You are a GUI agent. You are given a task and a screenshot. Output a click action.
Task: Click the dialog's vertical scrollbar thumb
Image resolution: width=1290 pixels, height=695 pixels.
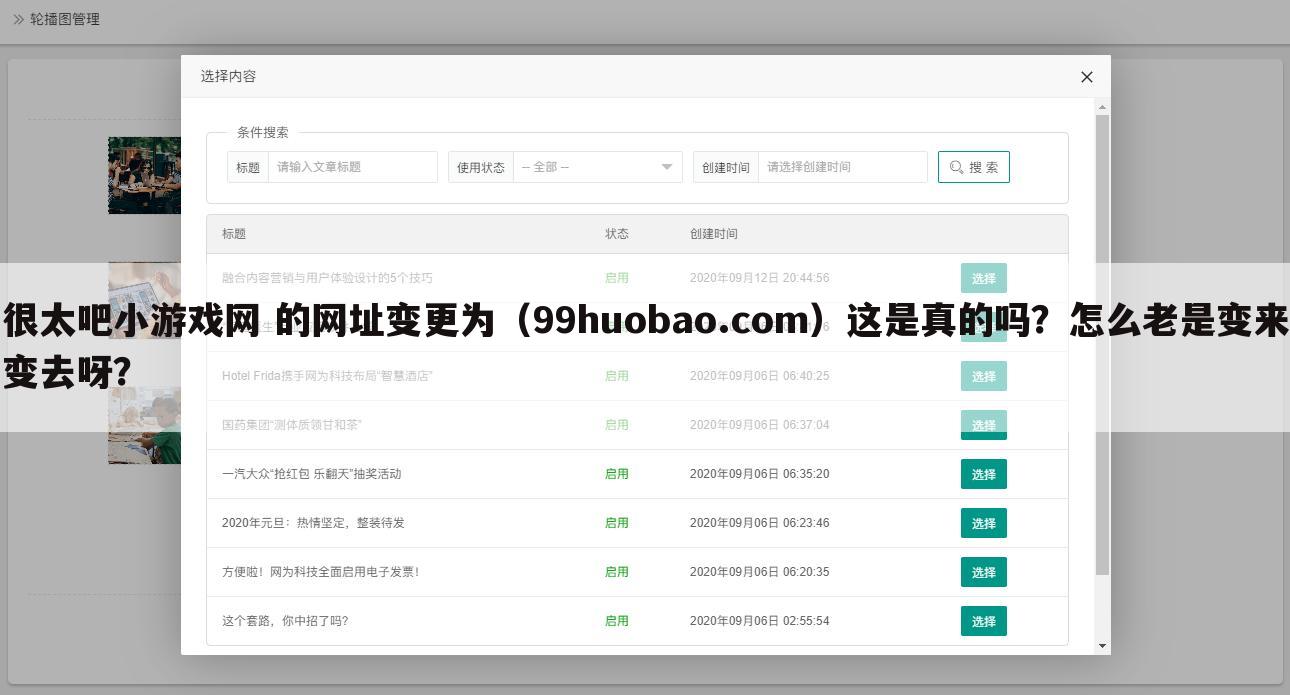pos(1103,345)
